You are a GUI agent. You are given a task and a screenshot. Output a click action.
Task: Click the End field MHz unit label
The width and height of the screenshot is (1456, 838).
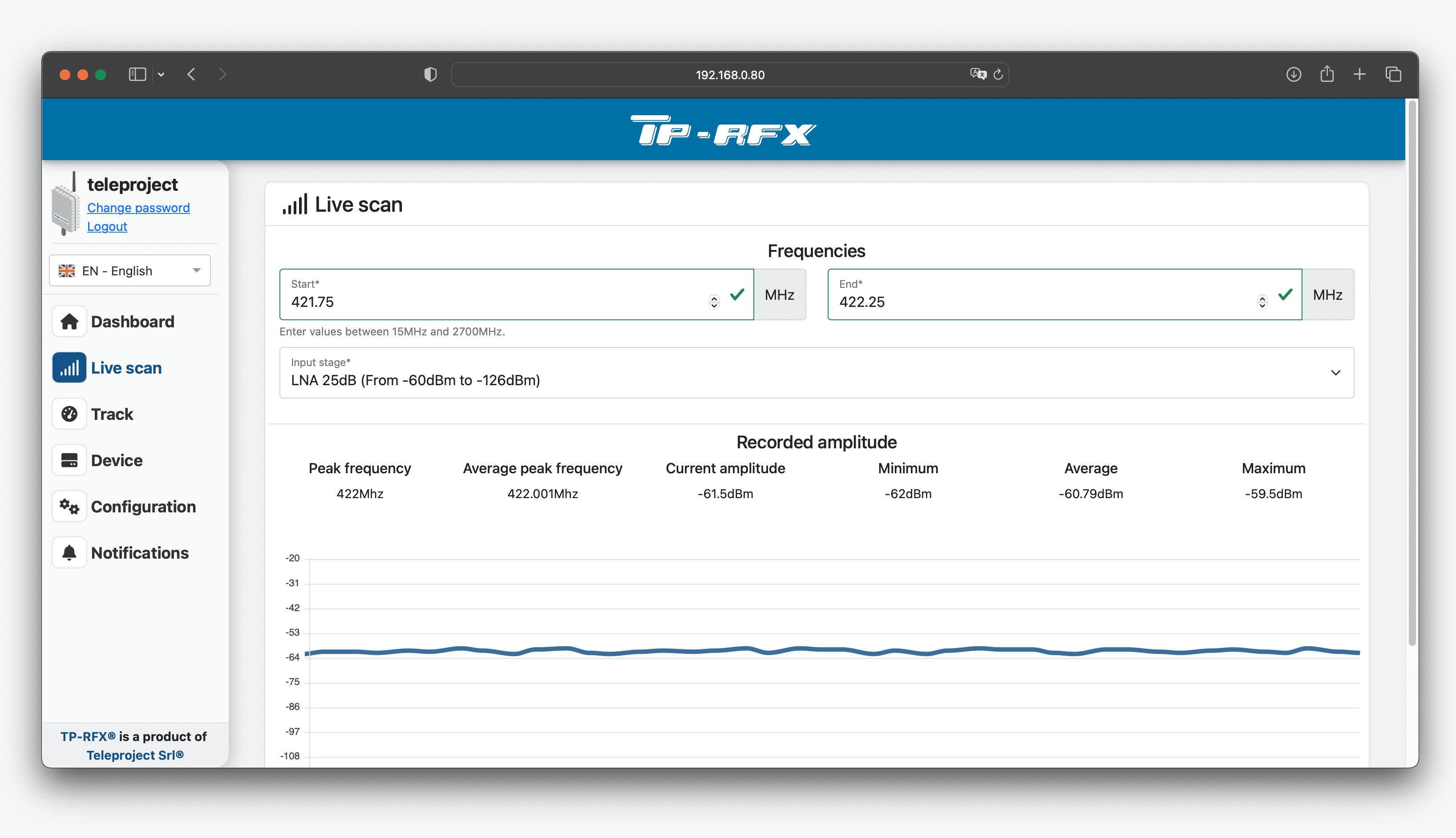click(1327, 294)
